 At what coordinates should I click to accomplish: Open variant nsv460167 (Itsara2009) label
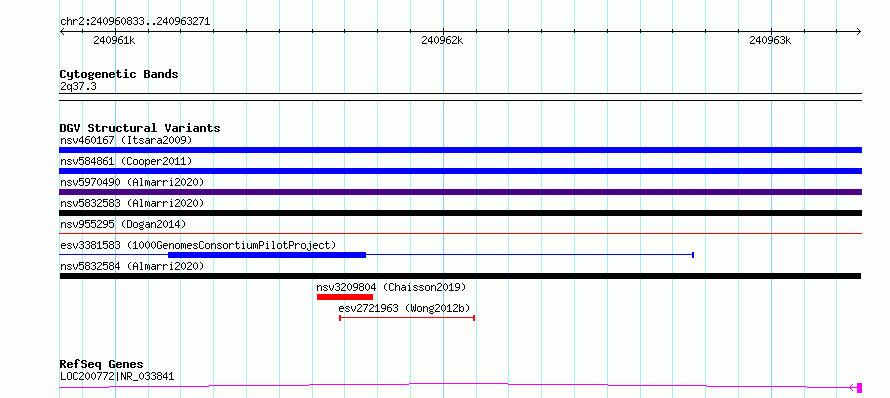pyautogui.click(x=126, y=140)
